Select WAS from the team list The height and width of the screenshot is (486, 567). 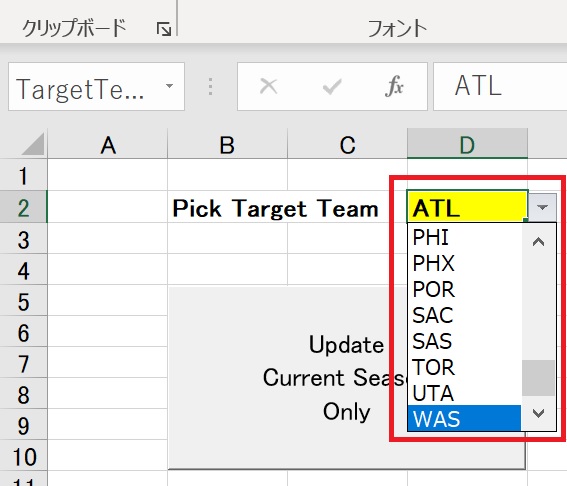click(x=464, y=418)
